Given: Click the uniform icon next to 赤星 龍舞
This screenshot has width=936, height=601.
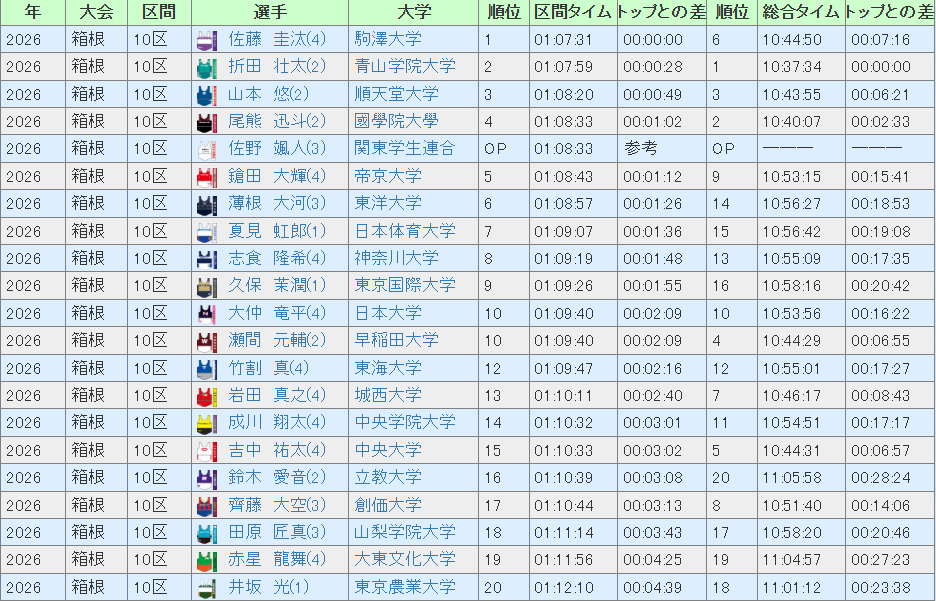Looking at the screenshot, I should (x=206, y=560).
